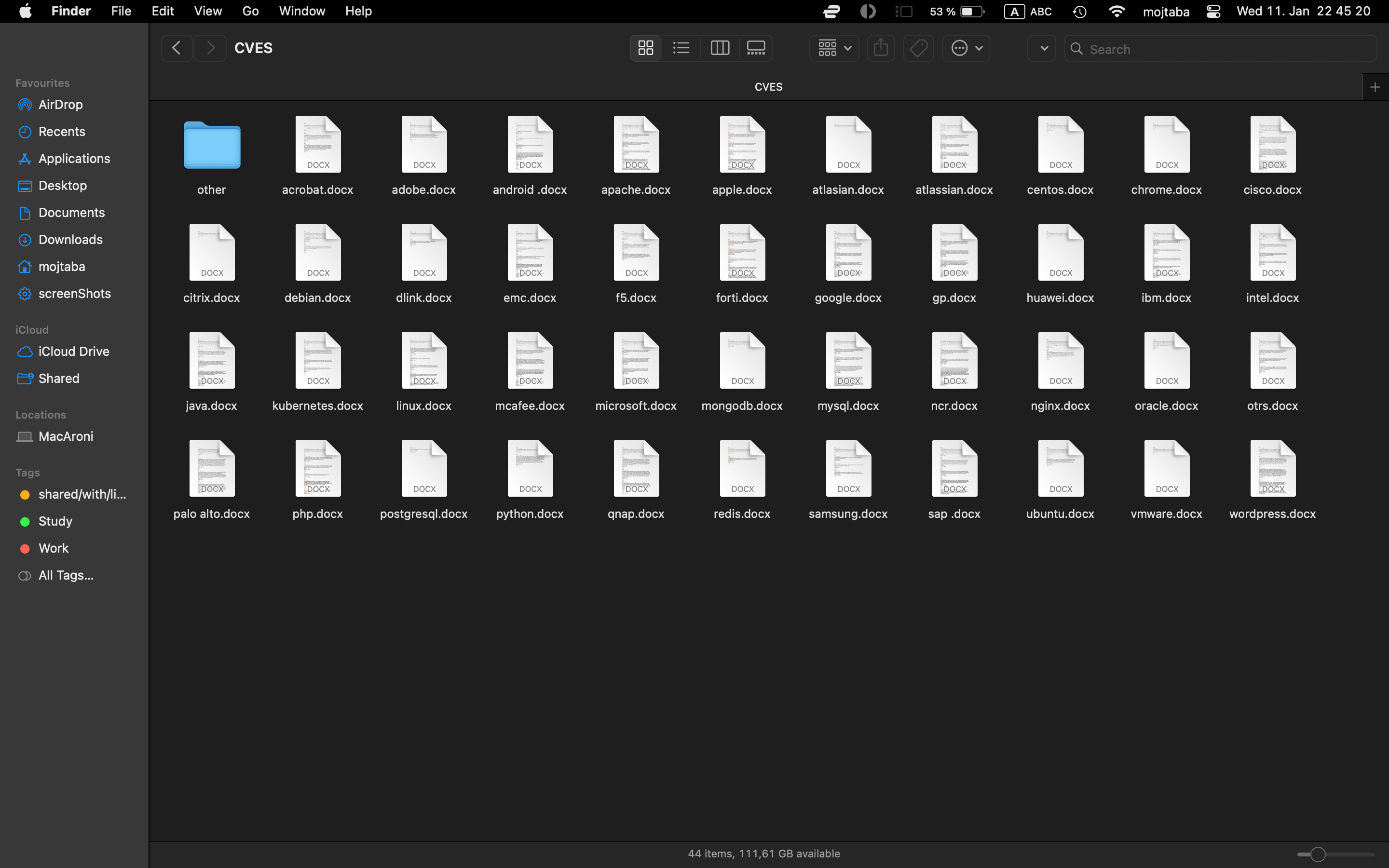
Task: Click the Tags icon in the toolbar
Action: point(918,48)
